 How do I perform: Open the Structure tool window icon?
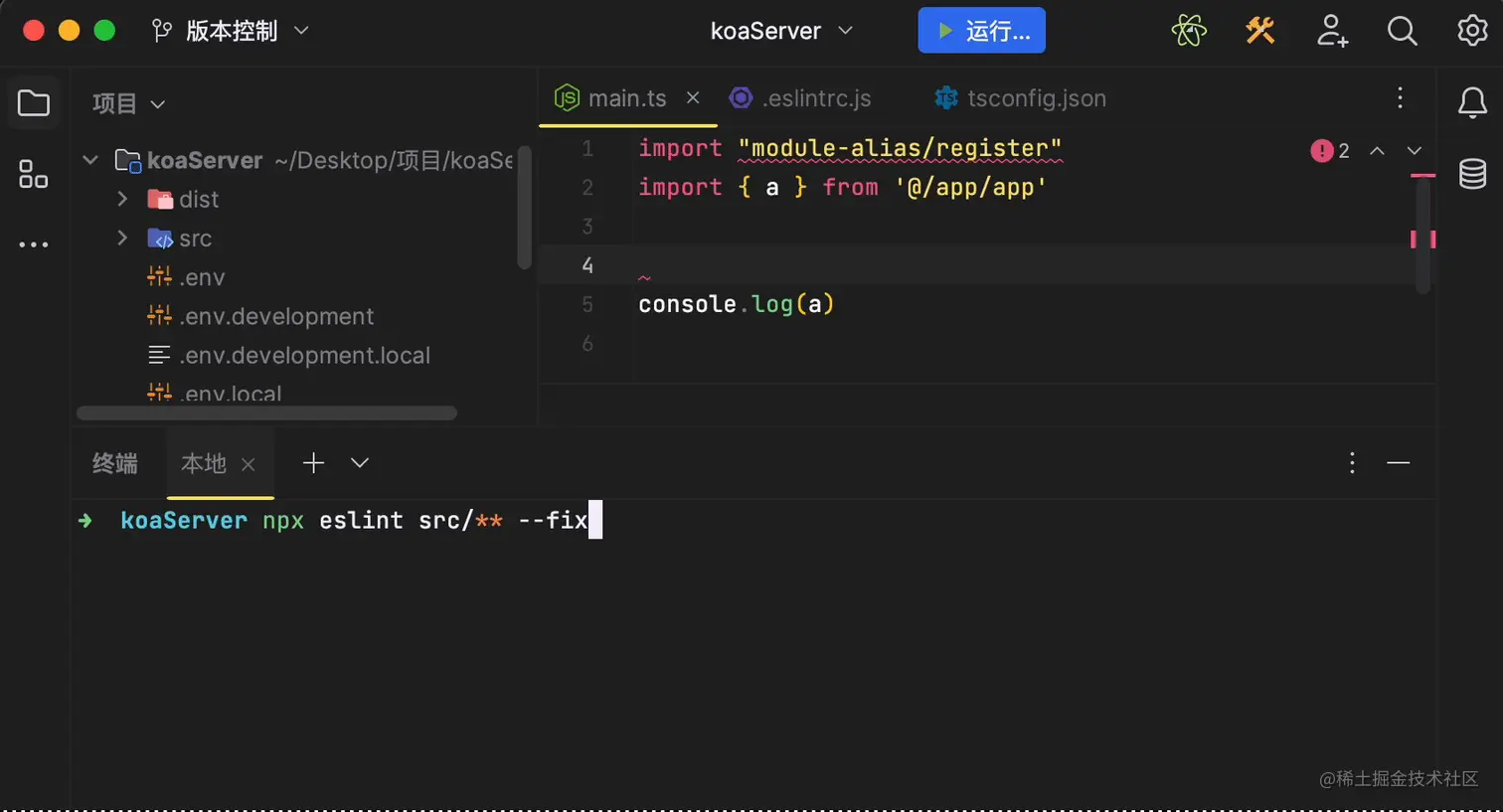33,174
